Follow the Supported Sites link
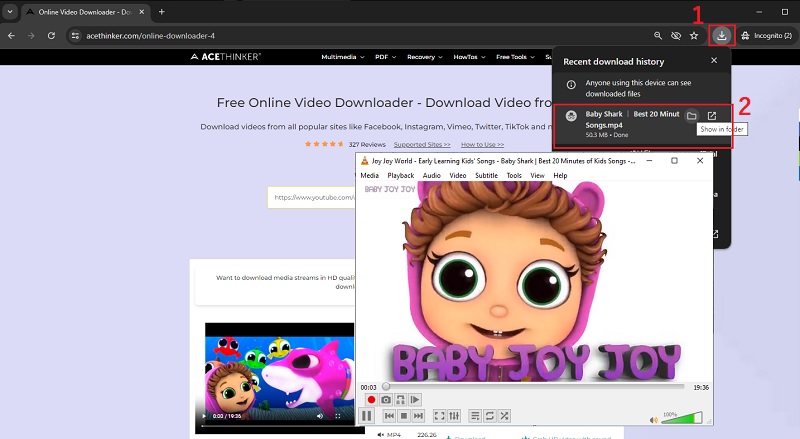800x439 pixels. tap(422, 144)
